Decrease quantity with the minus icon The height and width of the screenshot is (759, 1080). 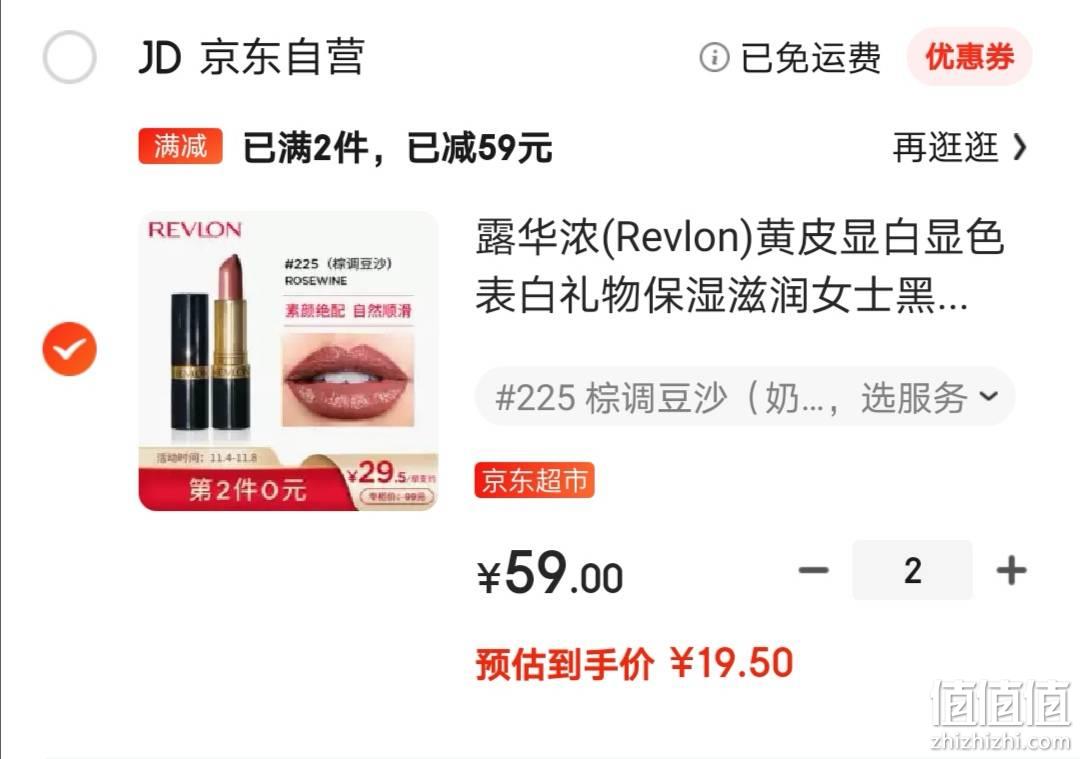[x=813, y=570]
